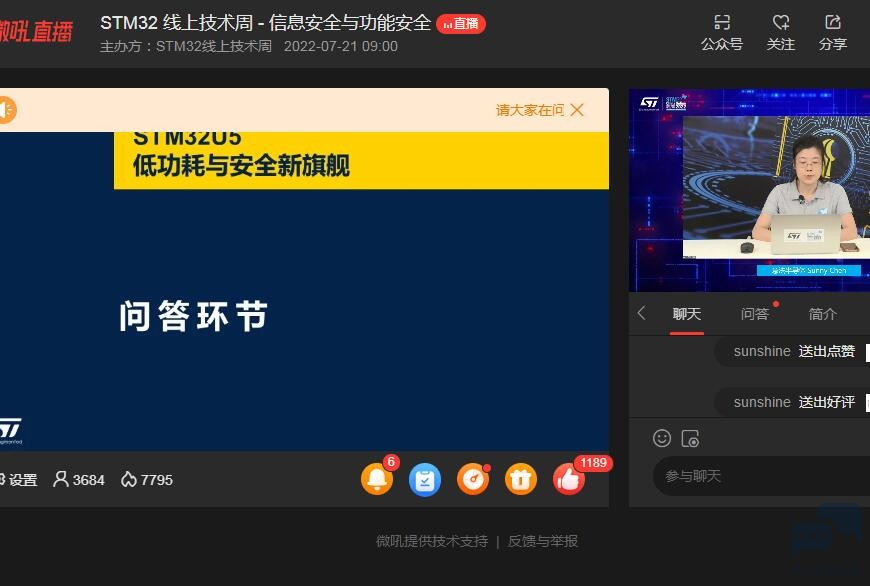
Task: Click the 反馈与举报 footer link
Action: coord(543,541)
